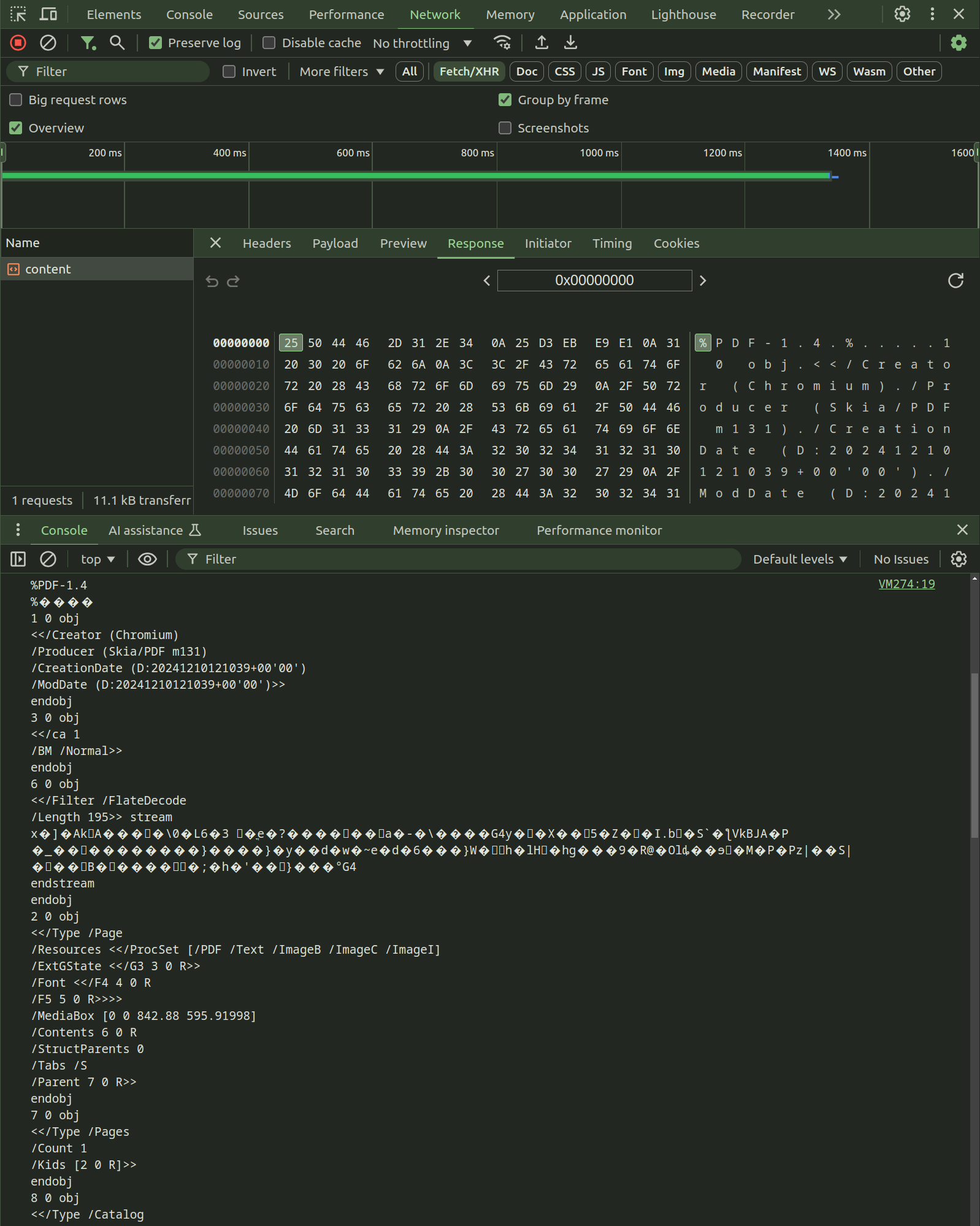Viewport: 980px width, 1226px height.
Task: Open the AI assistance drawer tab
Action: point(155,531)
